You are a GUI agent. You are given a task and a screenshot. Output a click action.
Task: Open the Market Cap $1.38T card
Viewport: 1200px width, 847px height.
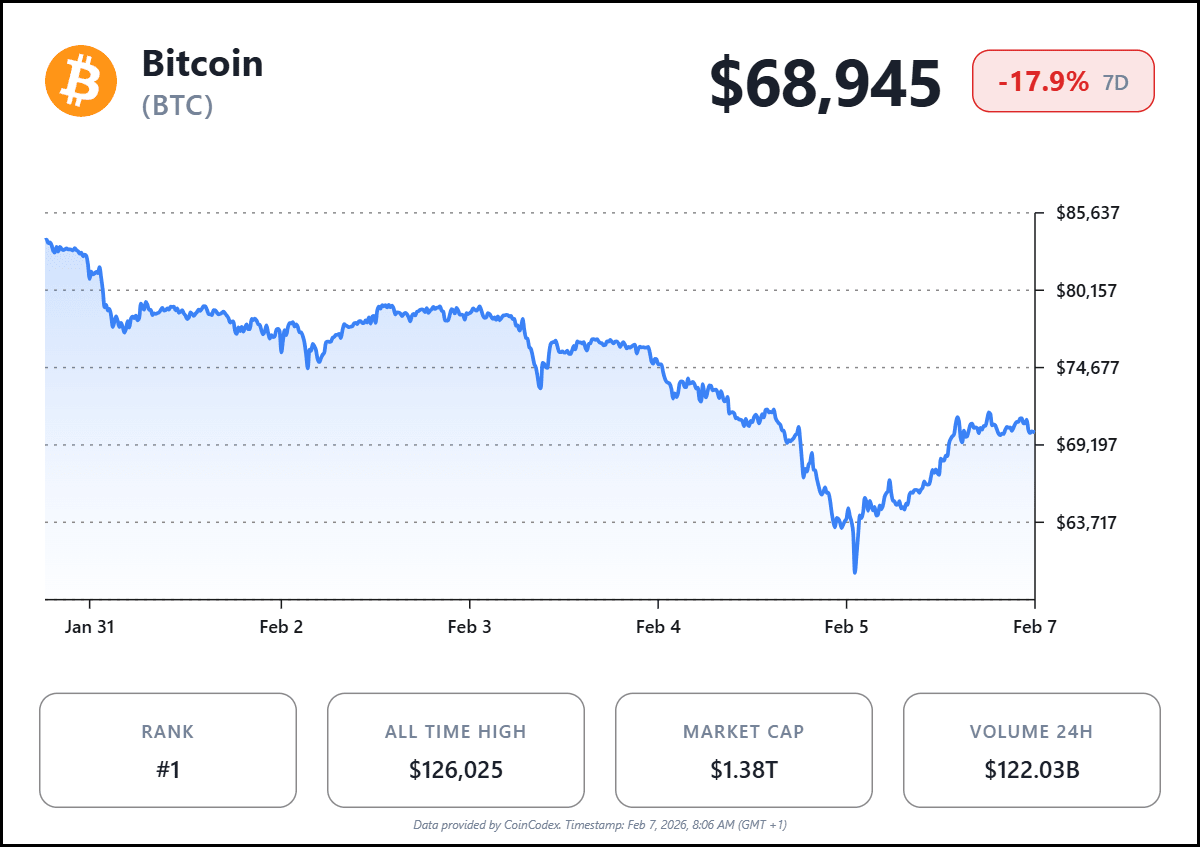pyautogui.click(x=744, y=750)
